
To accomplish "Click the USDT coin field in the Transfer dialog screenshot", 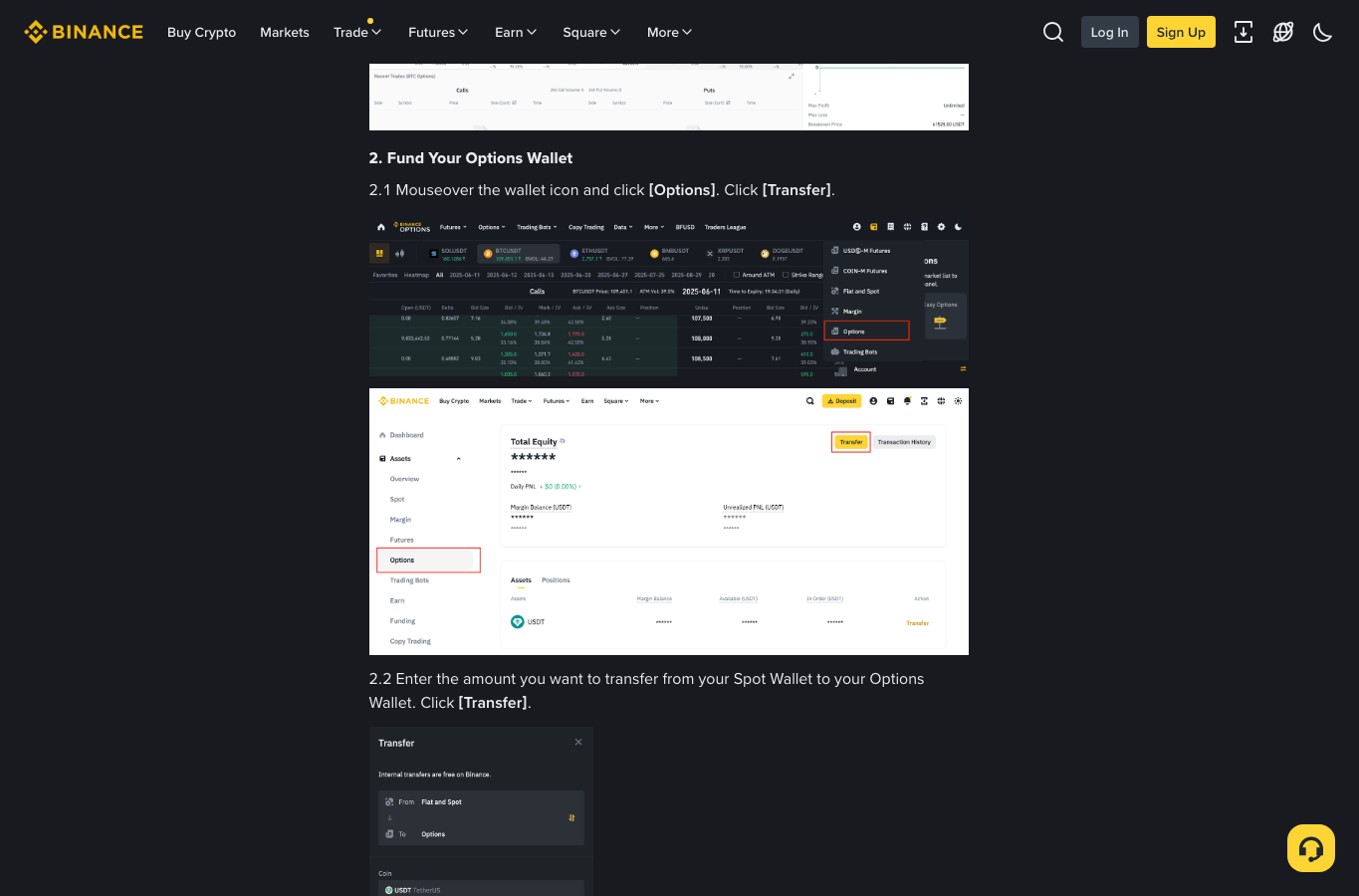I will tap(481, 889).
